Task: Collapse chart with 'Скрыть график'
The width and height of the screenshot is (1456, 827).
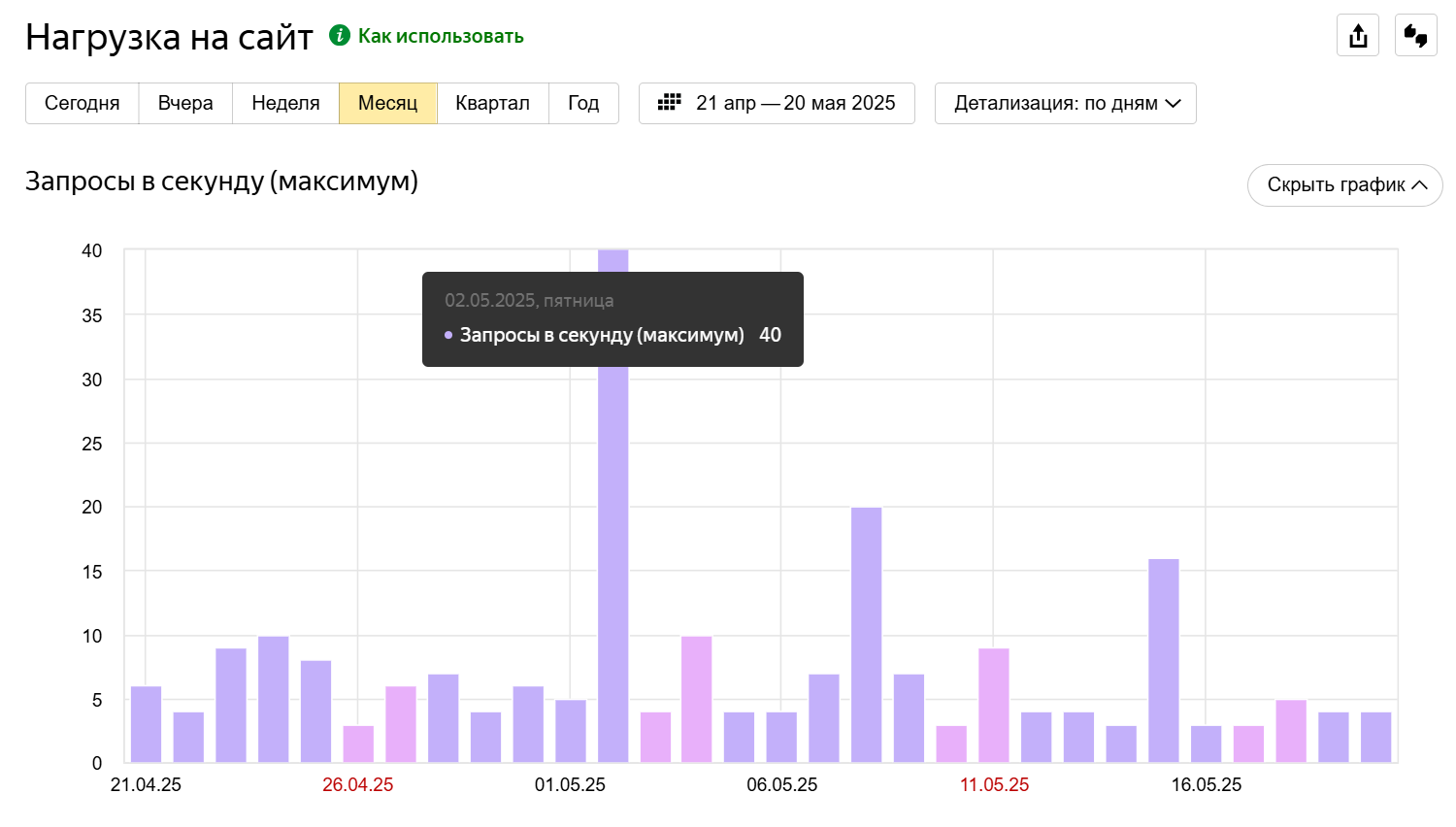Action: click(1344, 184)
